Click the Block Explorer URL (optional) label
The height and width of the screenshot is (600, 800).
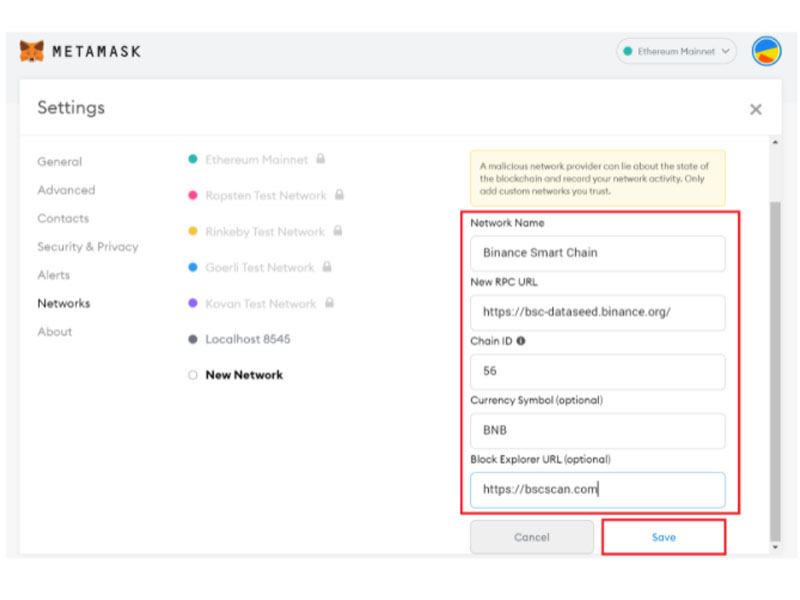coord(540,459)
